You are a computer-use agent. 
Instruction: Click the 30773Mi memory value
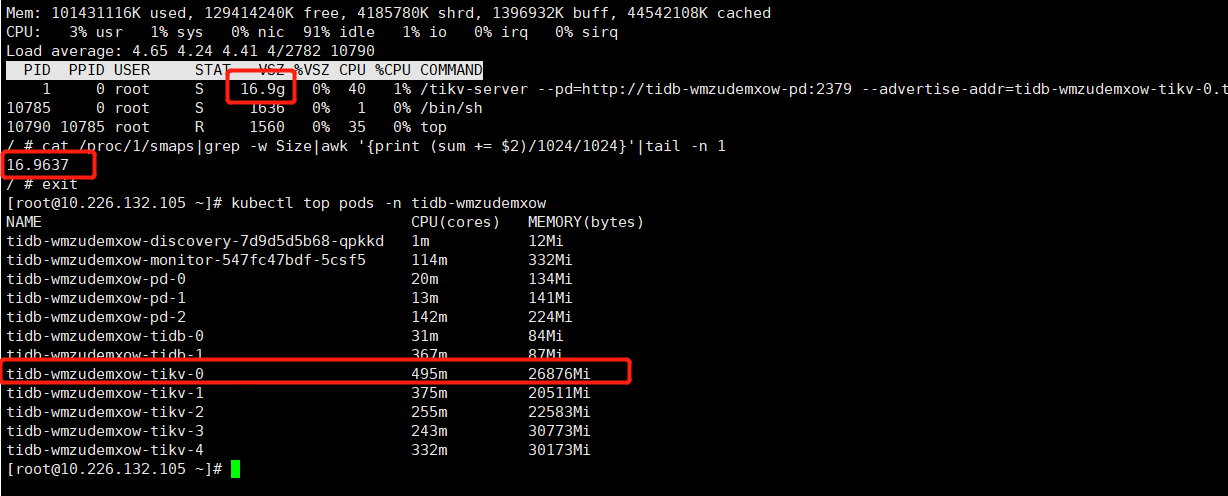[559, 431]
